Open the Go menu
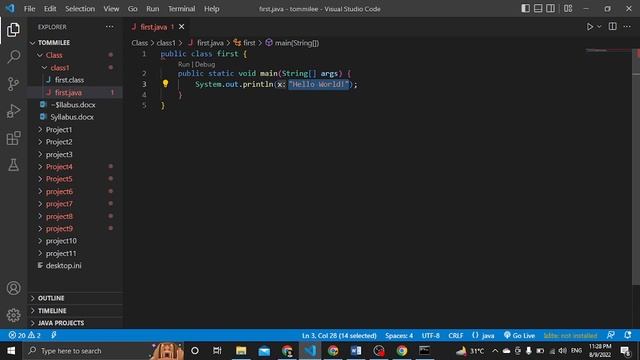 132,9
